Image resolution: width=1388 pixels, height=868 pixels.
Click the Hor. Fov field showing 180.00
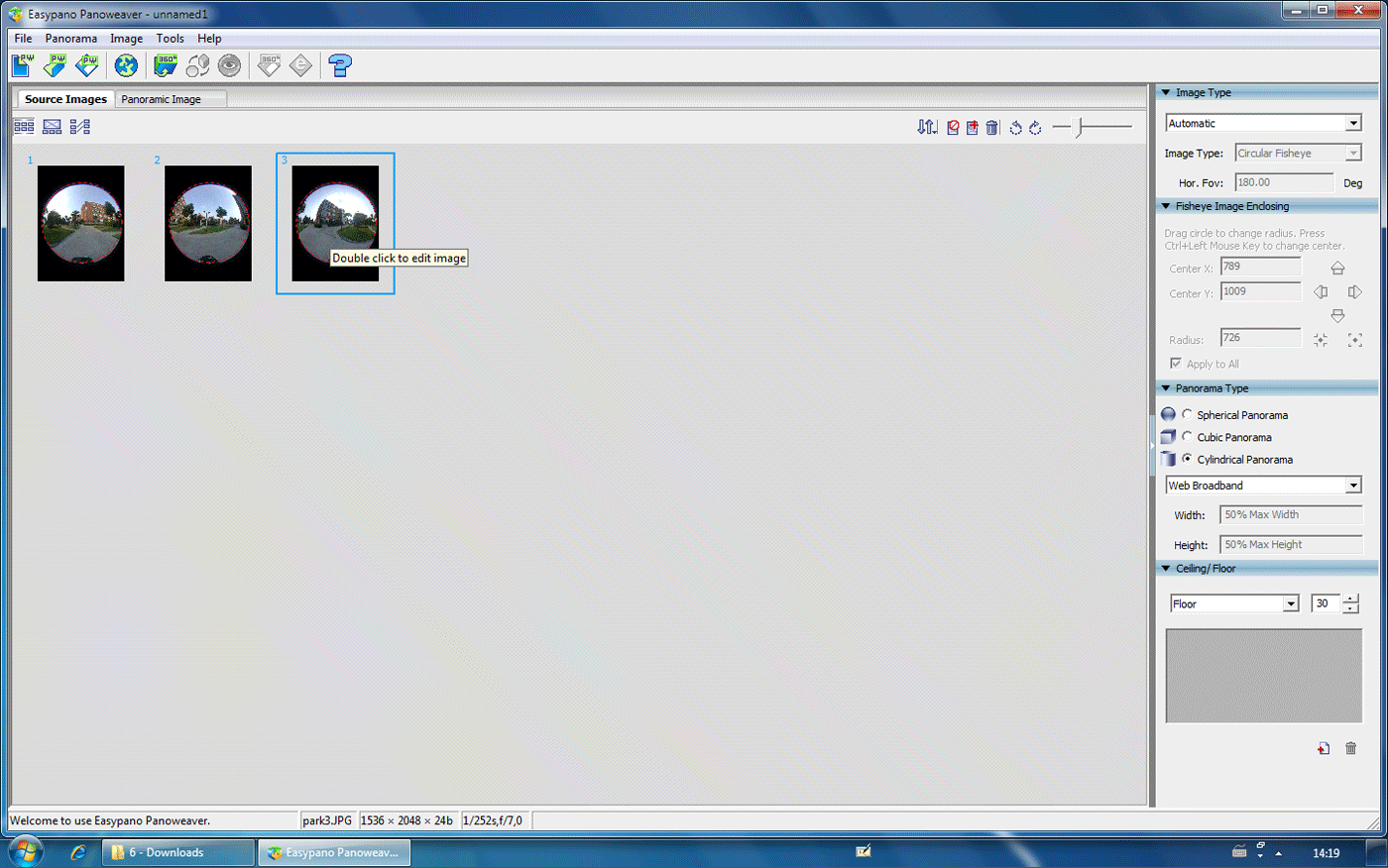1284,182
